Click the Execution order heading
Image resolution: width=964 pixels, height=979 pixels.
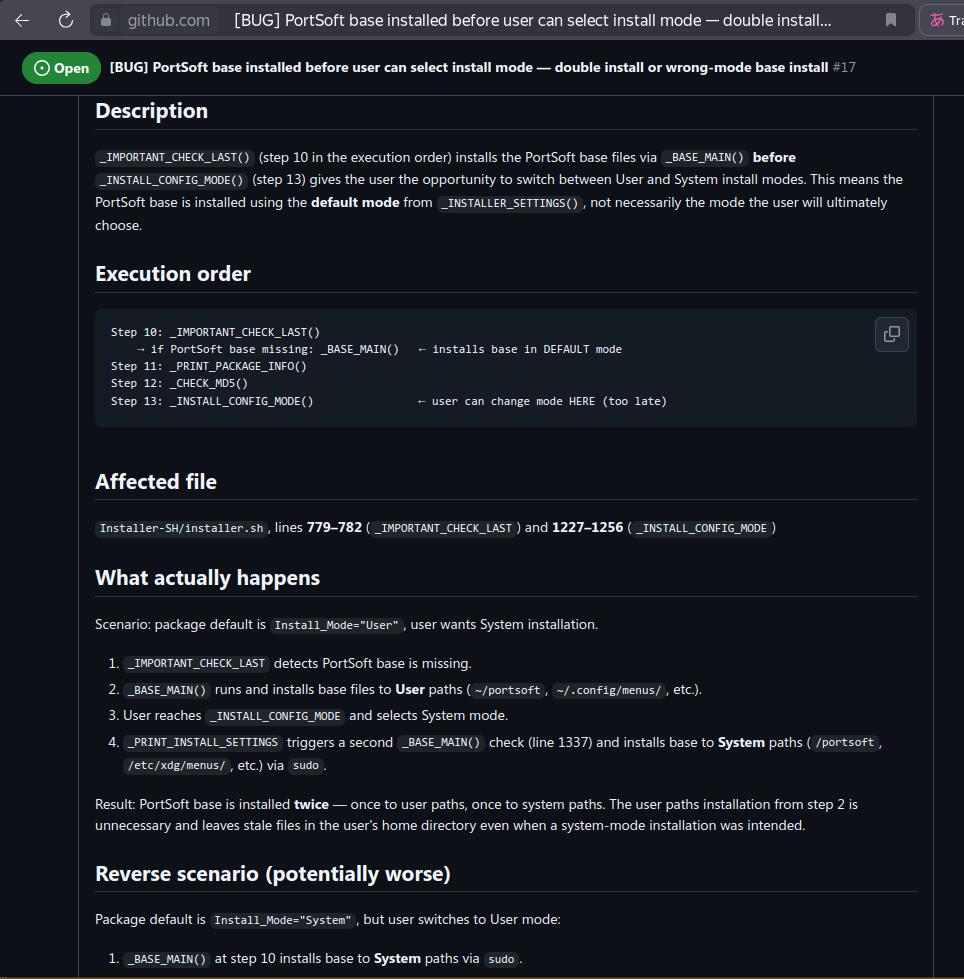click(x=173, y=274)
